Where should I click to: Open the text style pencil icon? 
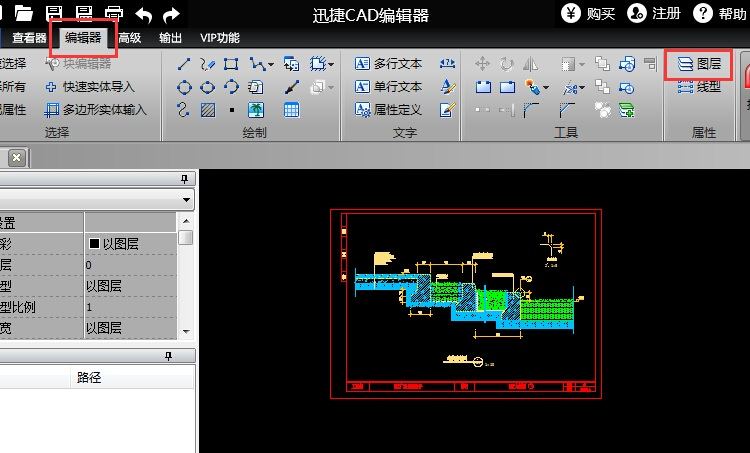(448, 87)
